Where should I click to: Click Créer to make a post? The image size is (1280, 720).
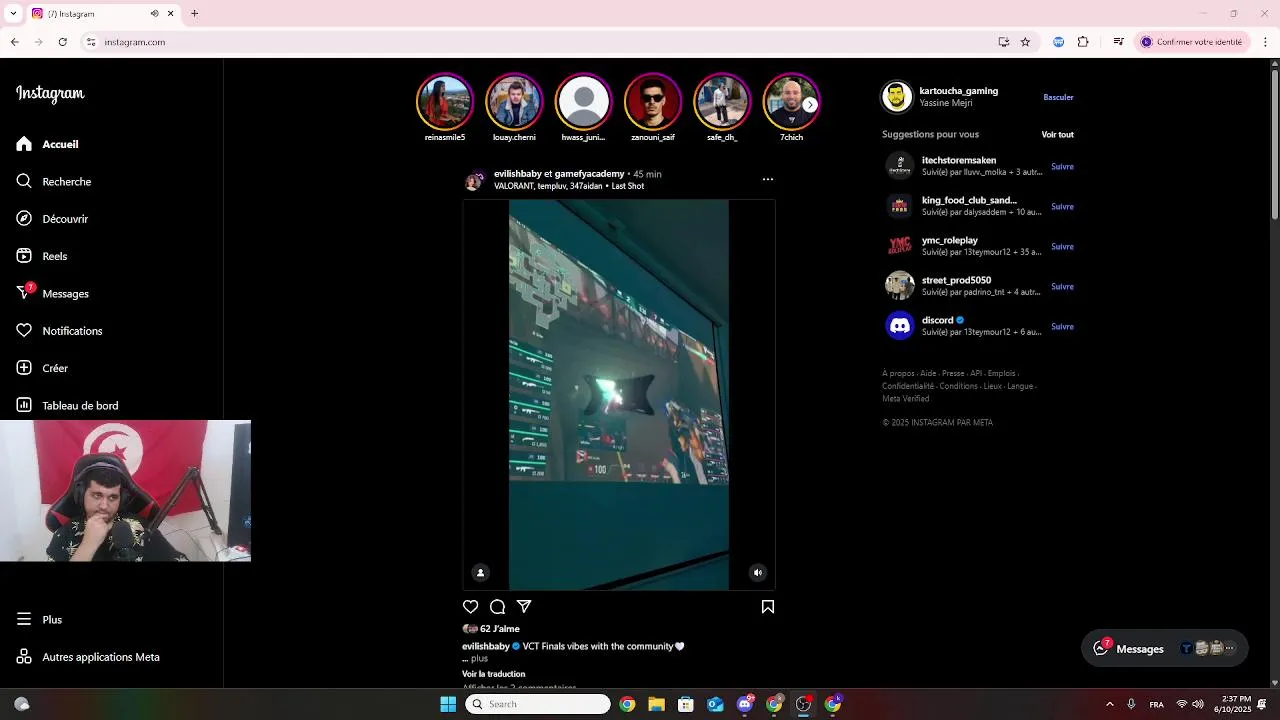click(x=42, y=368)
